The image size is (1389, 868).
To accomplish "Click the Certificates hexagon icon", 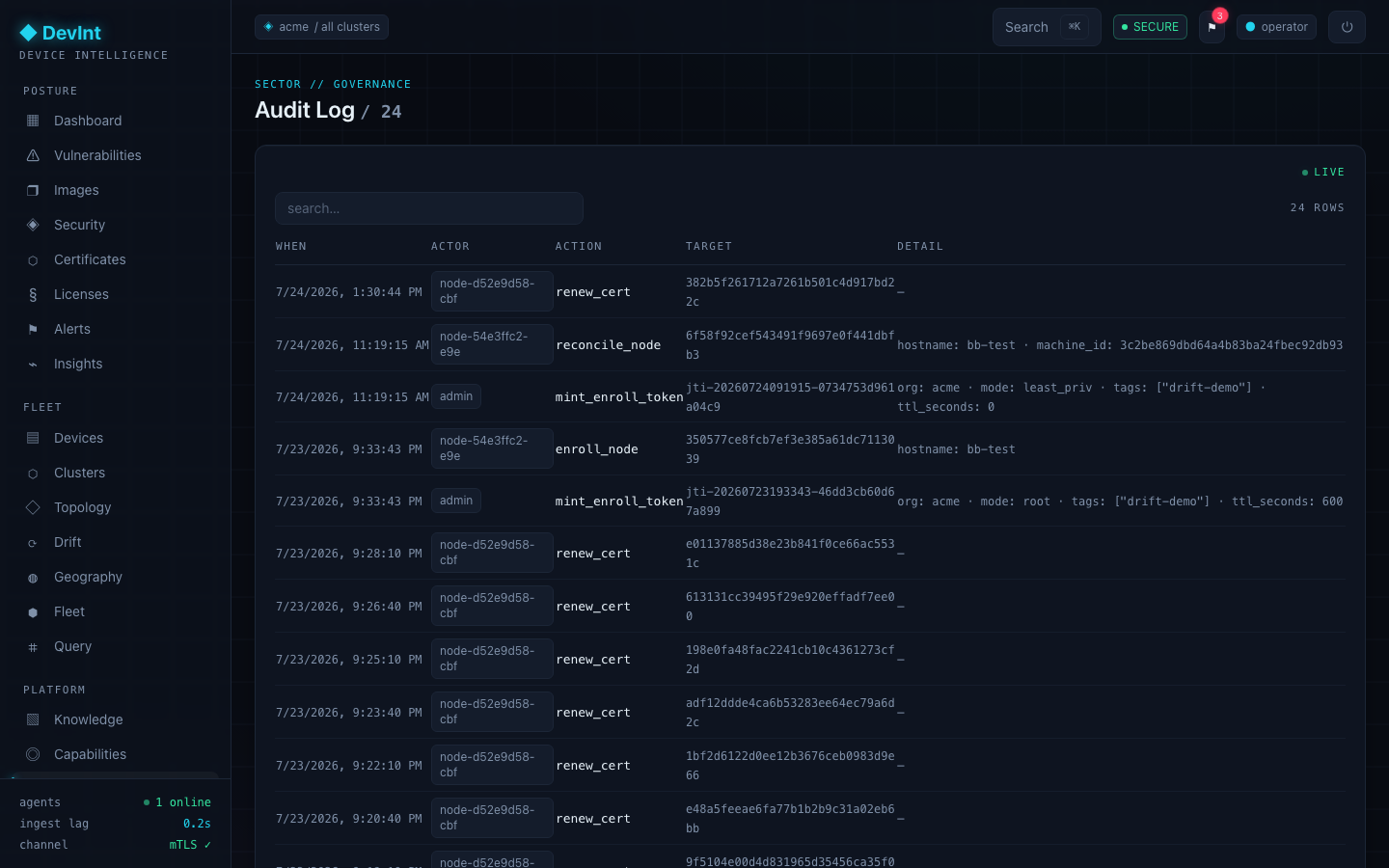I will click(33, 259).
